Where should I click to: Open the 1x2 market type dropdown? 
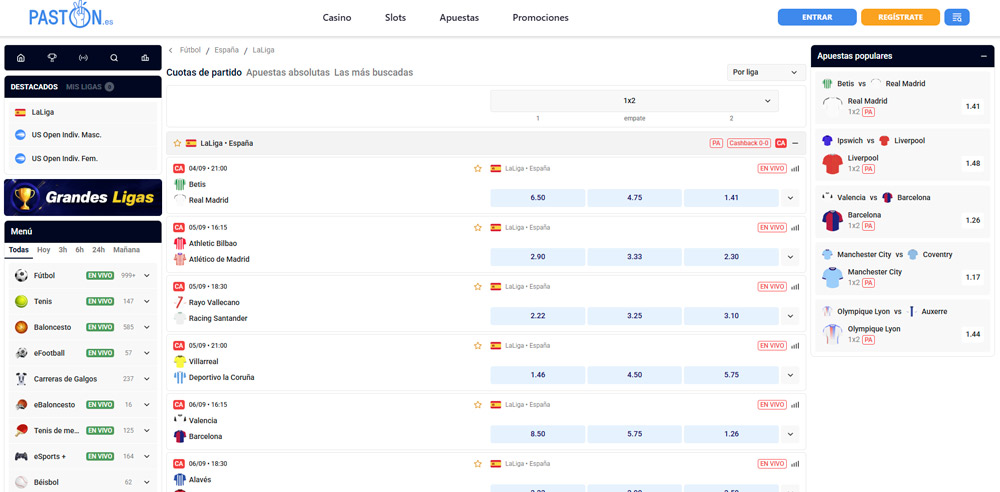pyautogui.click(x=634, y=101)
